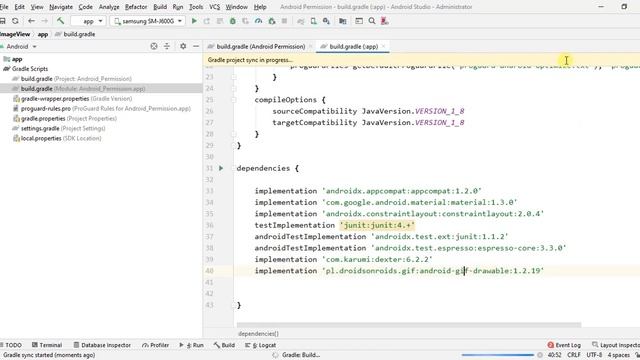Open the Logcat tool window
Viewport: 640px width, 360px height.
(260, 345)
